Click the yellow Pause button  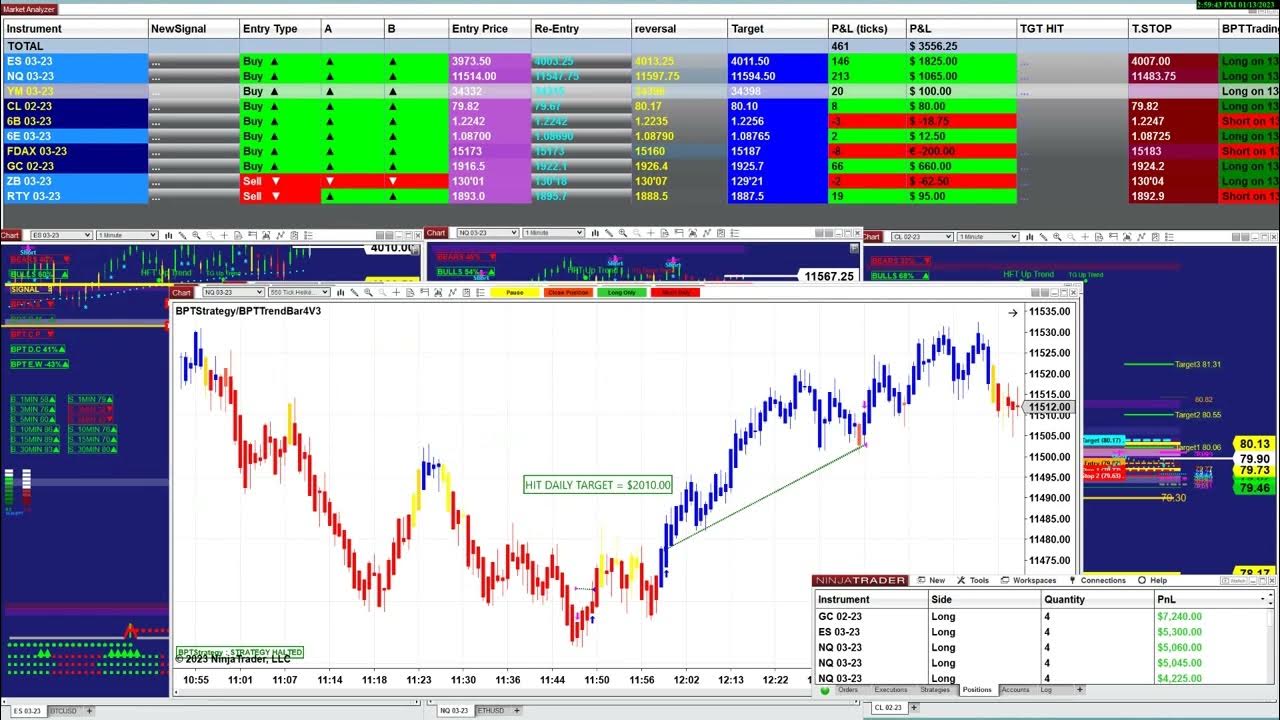click(515, 292)
